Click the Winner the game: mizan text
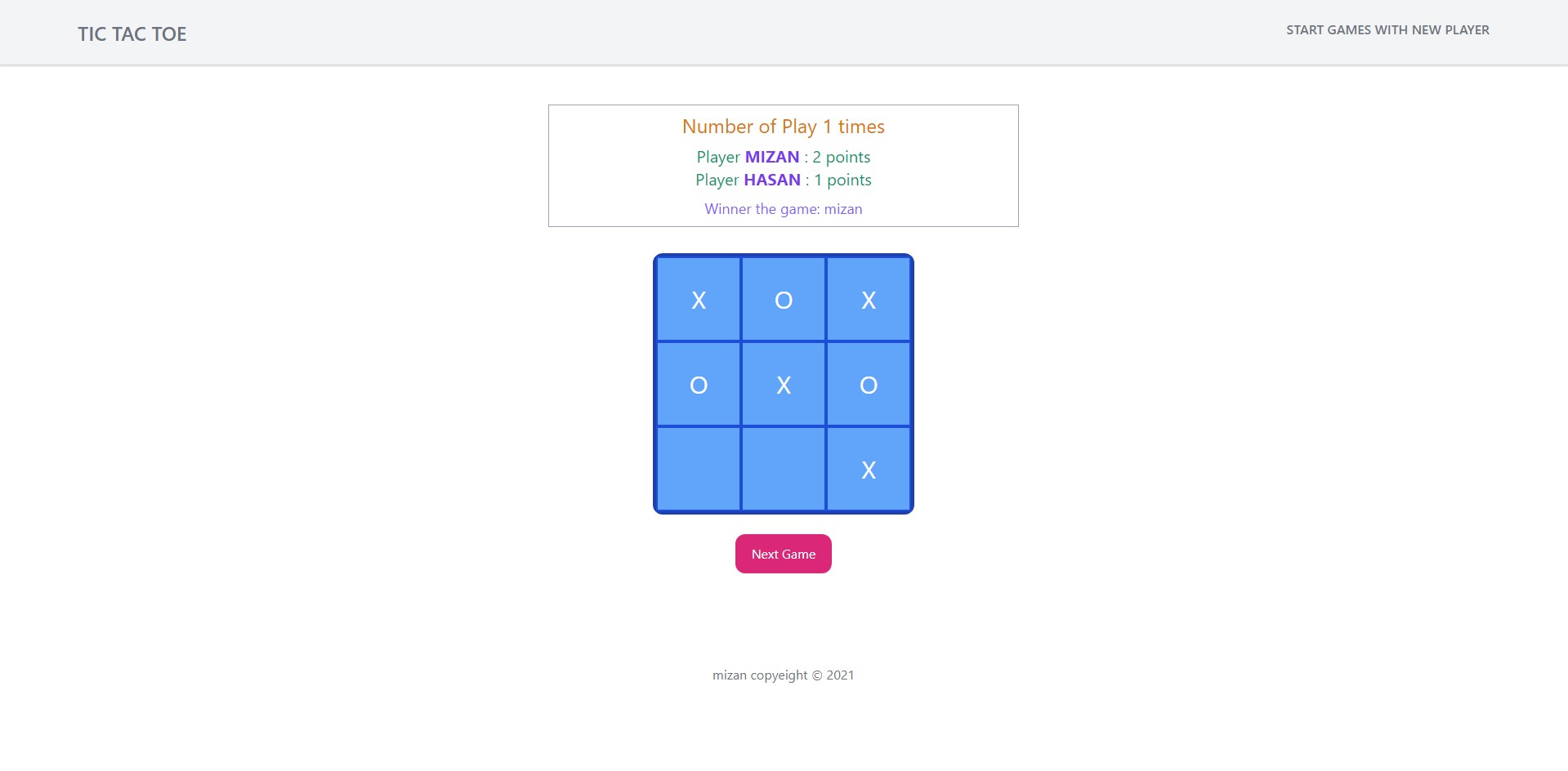Viewport: 1568px width, 771px height. point(782,209)
